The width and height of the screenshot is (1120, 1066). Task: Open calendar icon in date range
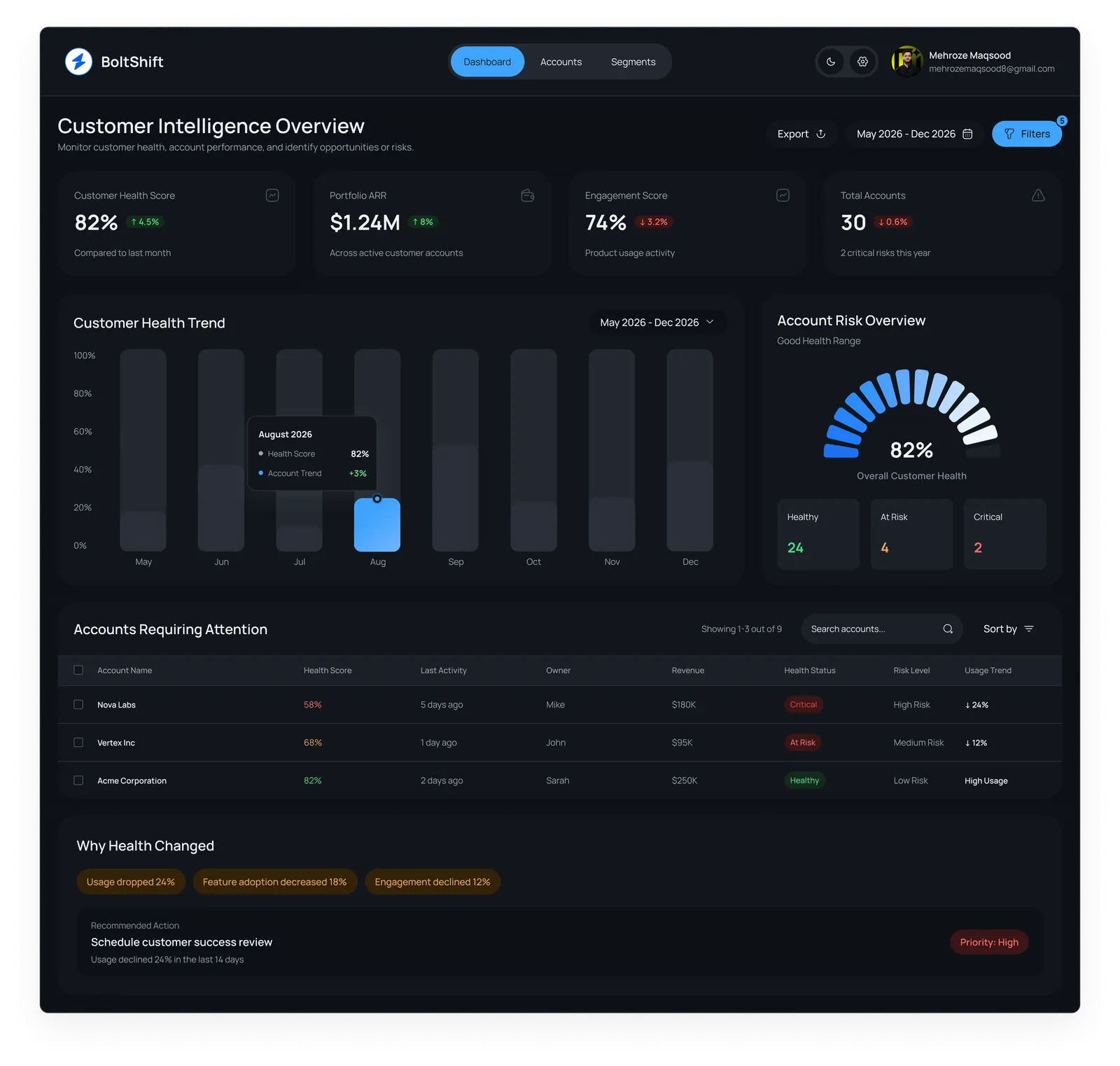point(967,134)
